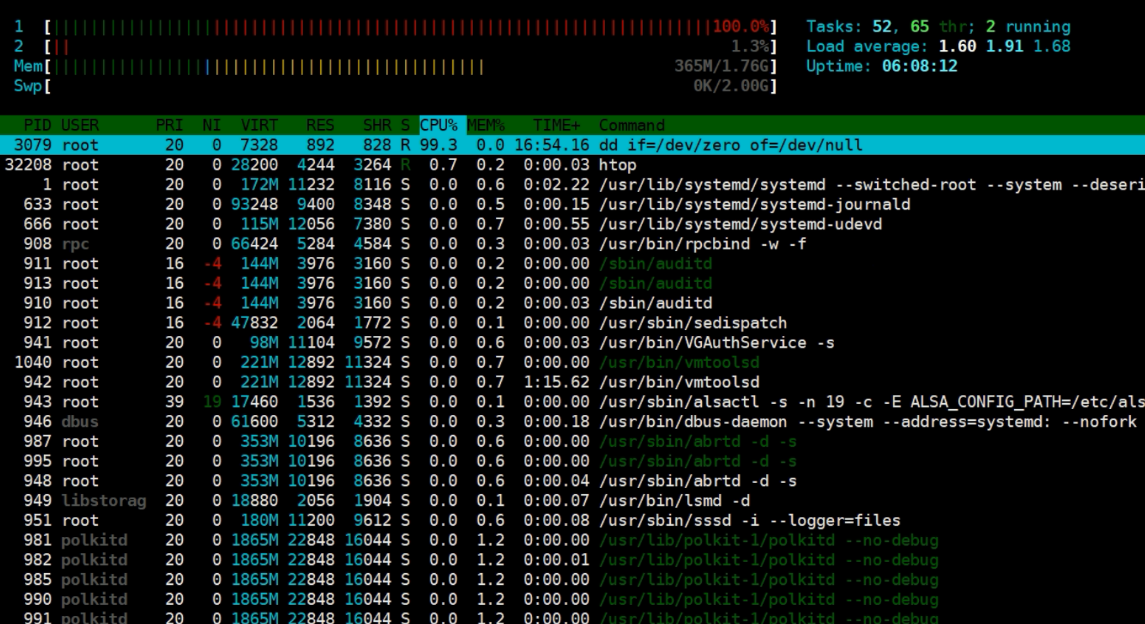Select auditd process row with PID 910
Image resolution: width=1145 pixels, height=624 pixels.
point(572,303)
